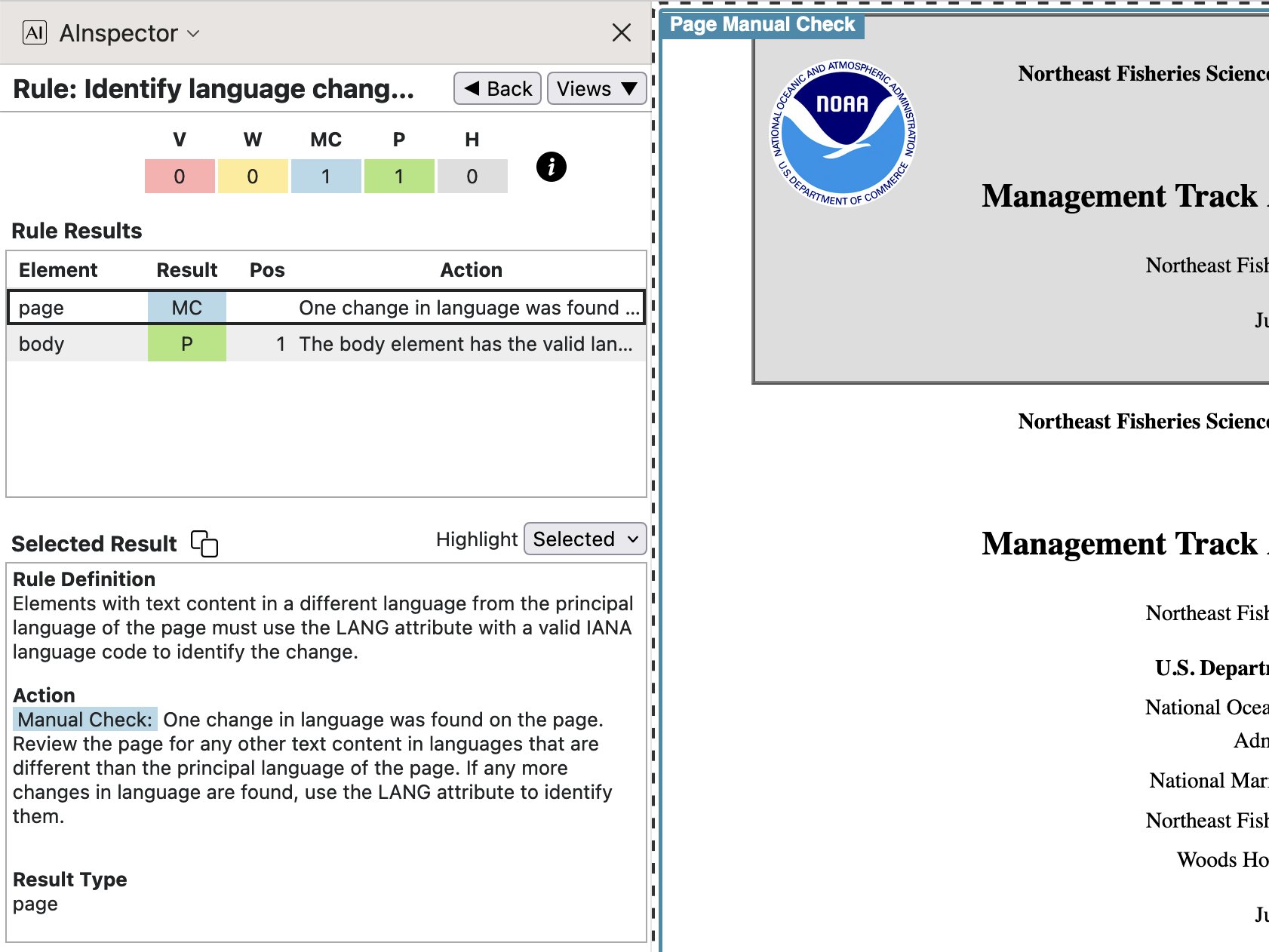
Task: Click the AInspector AI logo icon
Action: tap(35, 32)
